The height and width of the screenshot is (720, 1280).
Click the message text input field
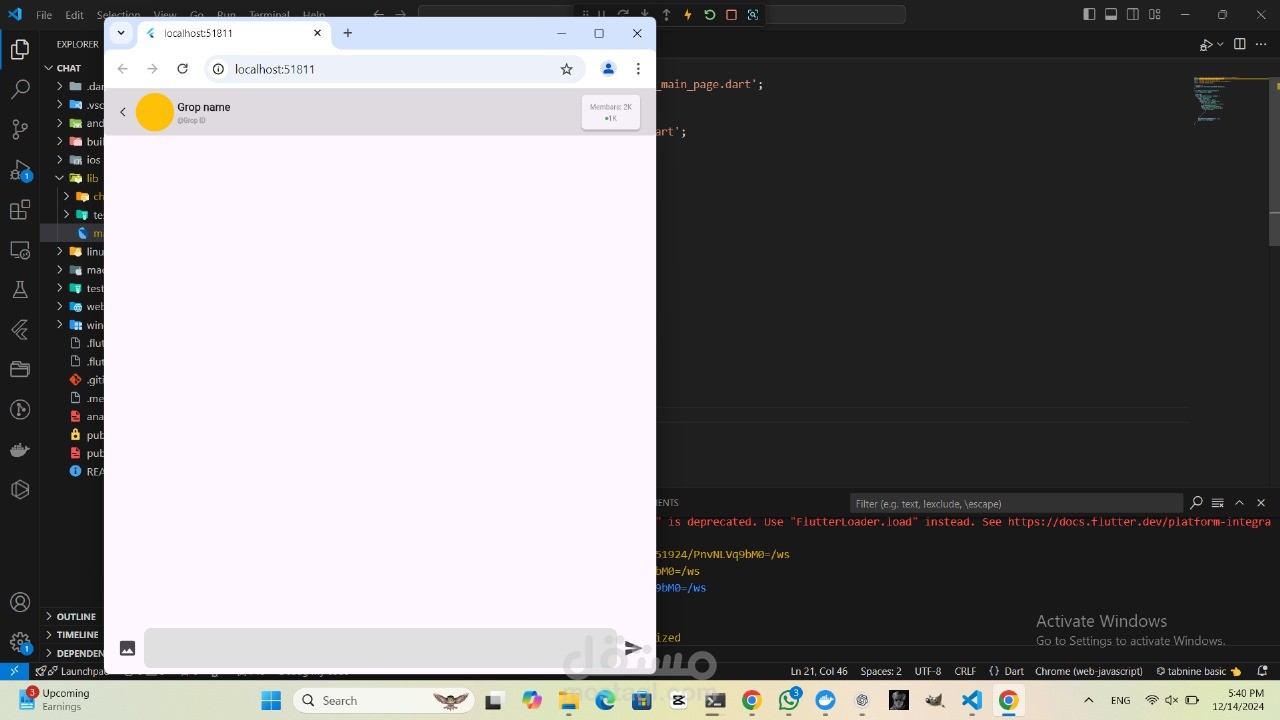pyautogui.click(x=380, y=648)
